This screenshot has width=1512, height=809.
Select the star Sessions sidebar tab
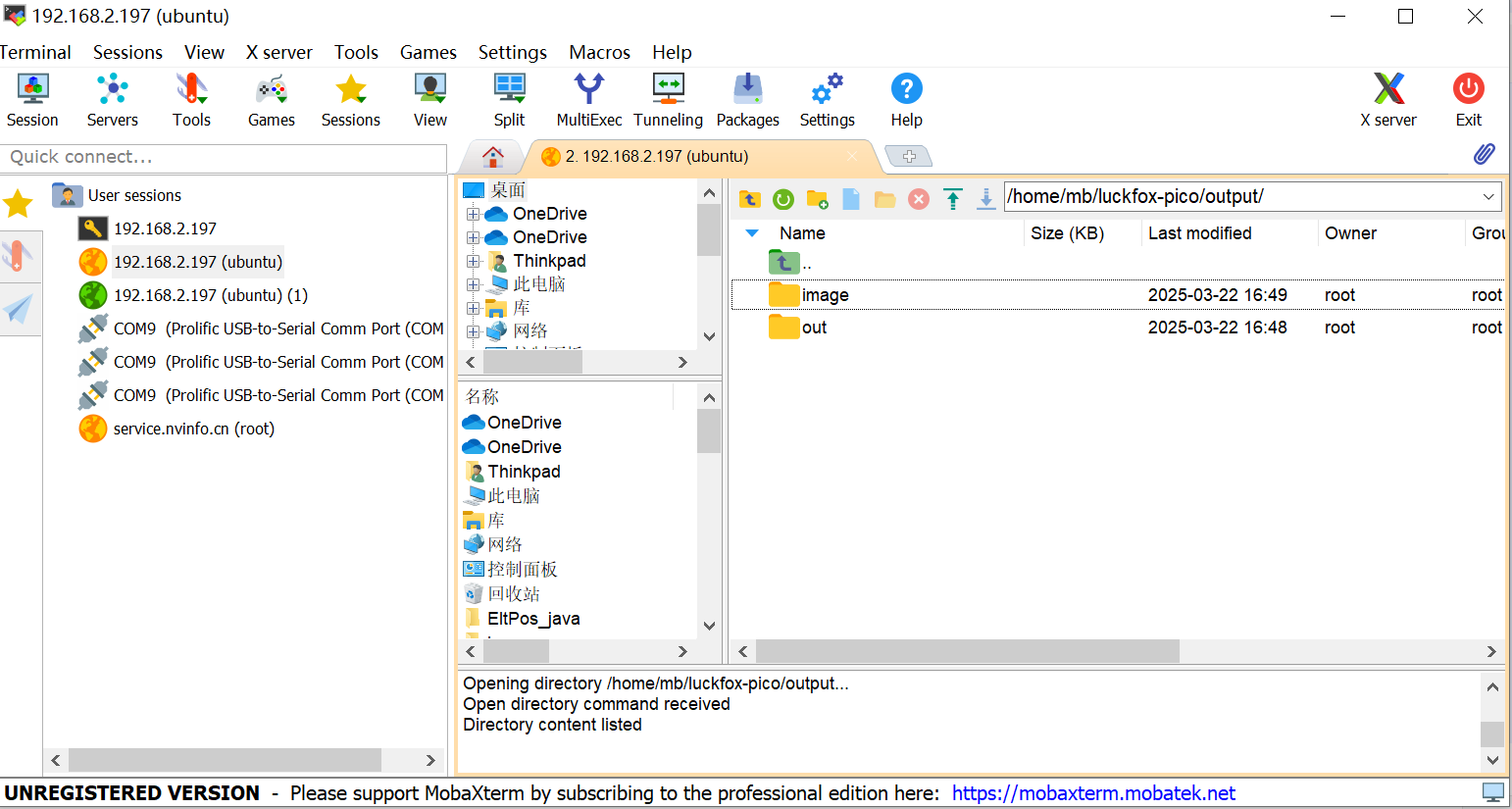[x=19, y=204]
